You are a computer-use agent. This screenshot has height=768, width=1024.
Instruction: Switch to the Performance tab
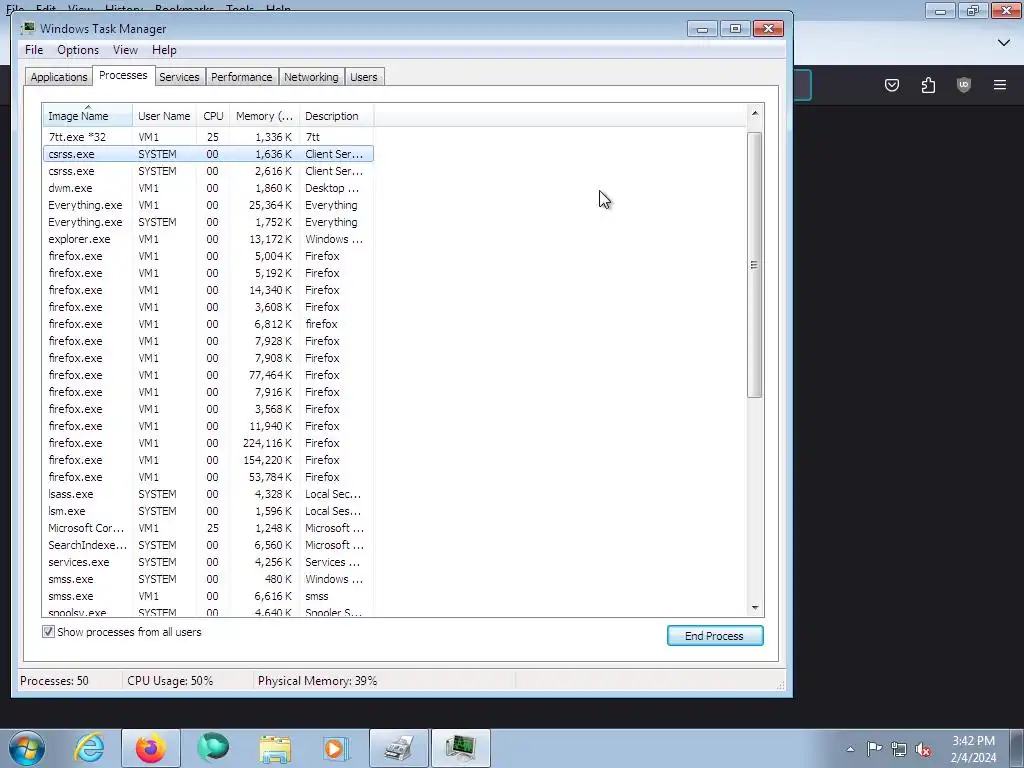point(241,76)
